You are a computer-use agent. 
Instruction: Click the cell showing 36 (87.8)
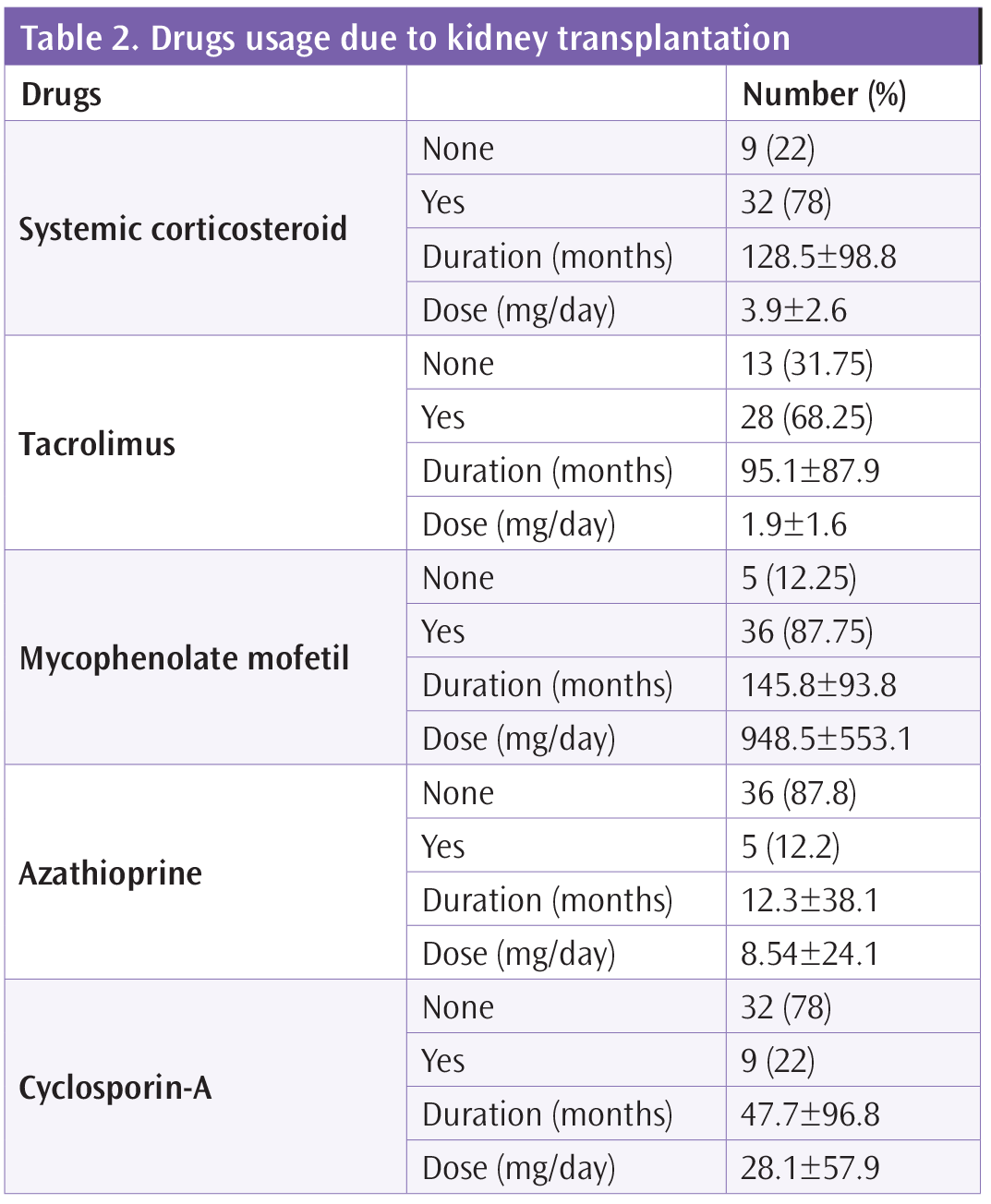pos(852,792)
